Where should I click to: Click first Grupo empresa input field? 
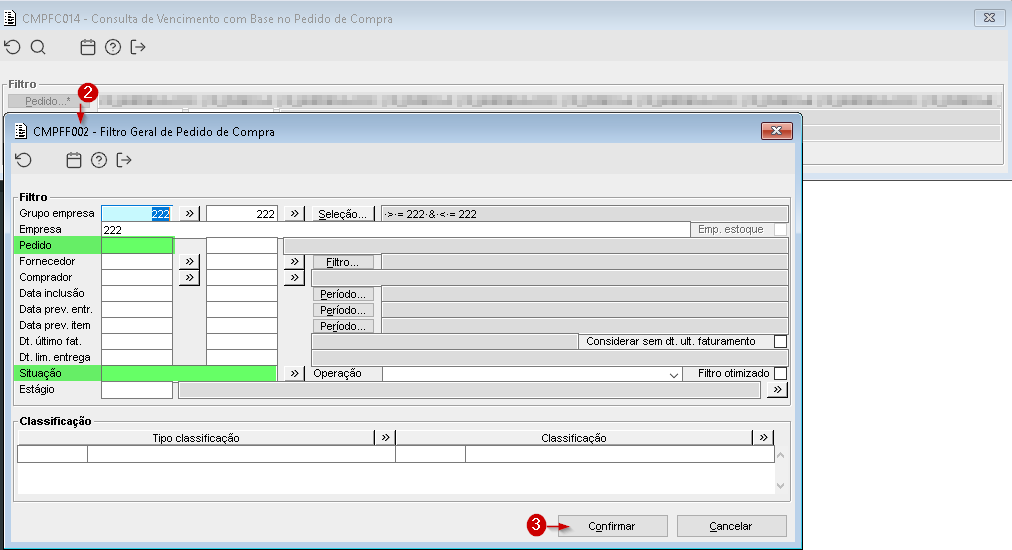[x=137, y=214]
